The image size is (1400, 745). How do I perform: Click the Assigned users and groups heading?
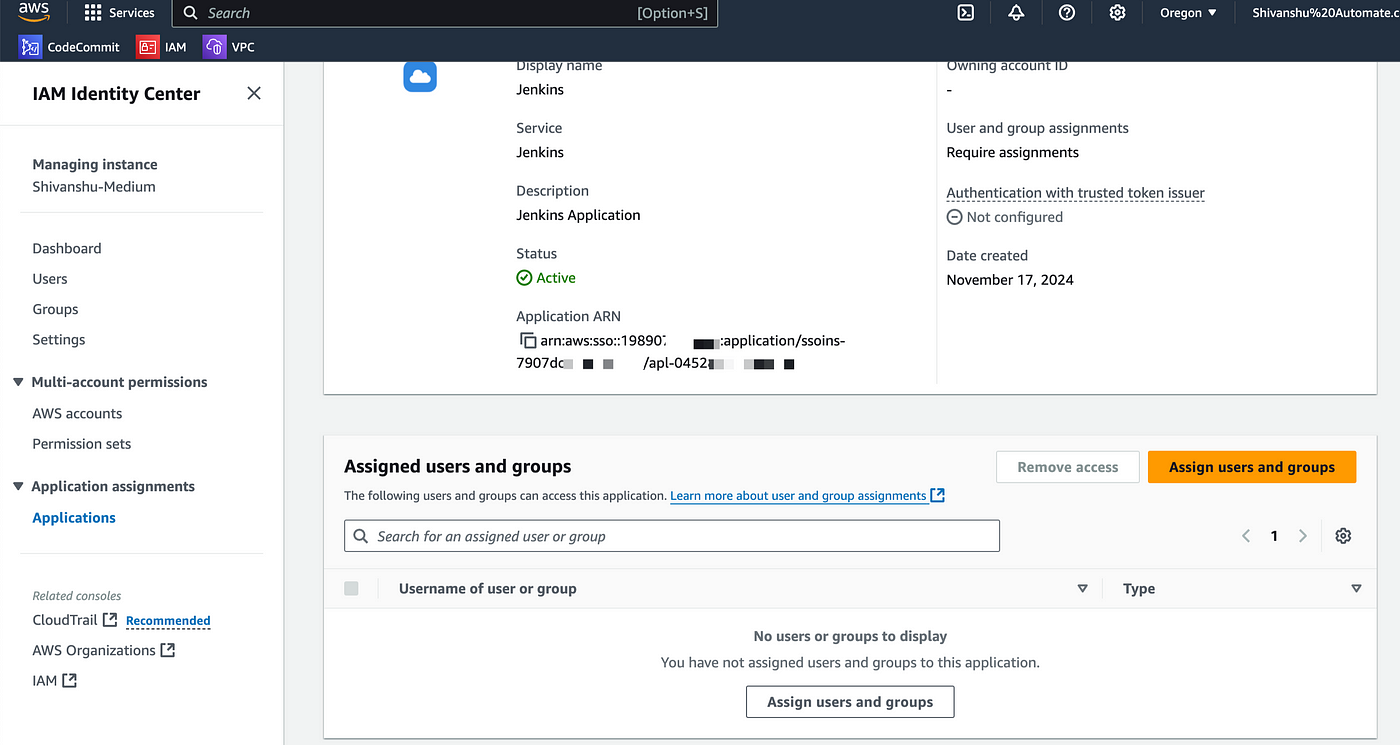(x=458, y=467)
